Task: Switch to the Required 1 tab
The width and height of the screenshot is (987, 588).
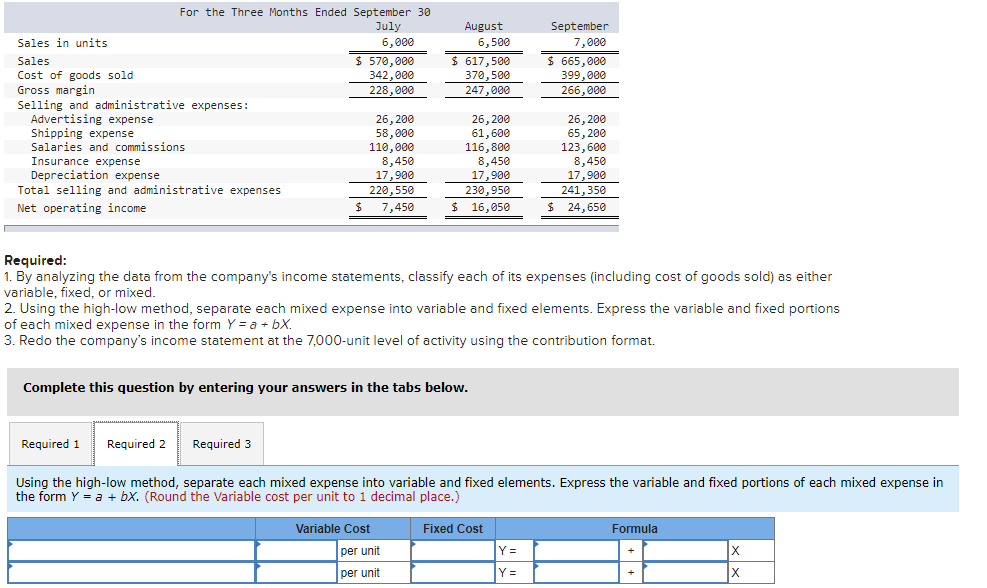Action: (x=50, y=444)
